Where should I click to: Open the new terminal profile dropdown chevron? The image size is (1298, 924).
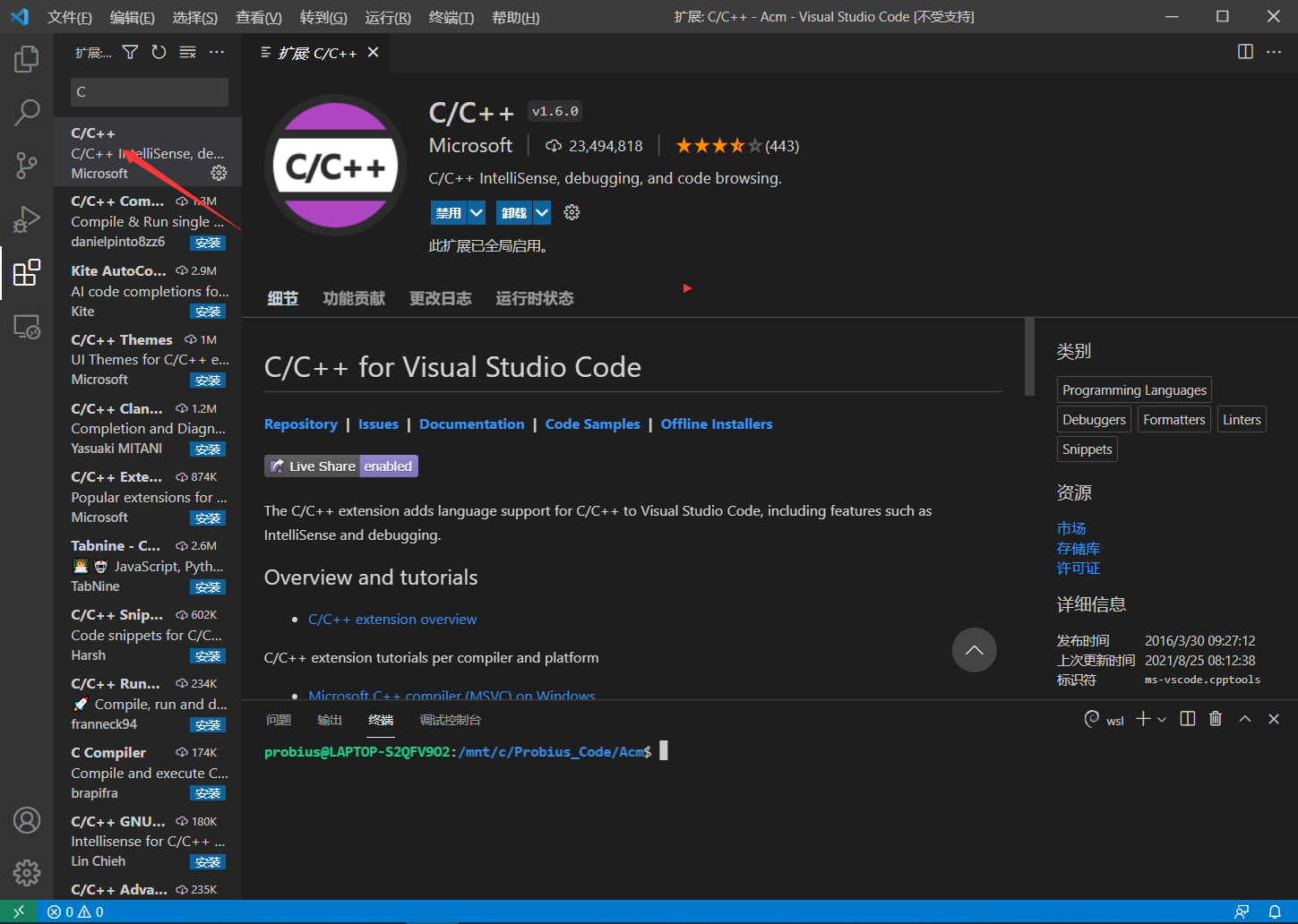tap(1162, 719)
